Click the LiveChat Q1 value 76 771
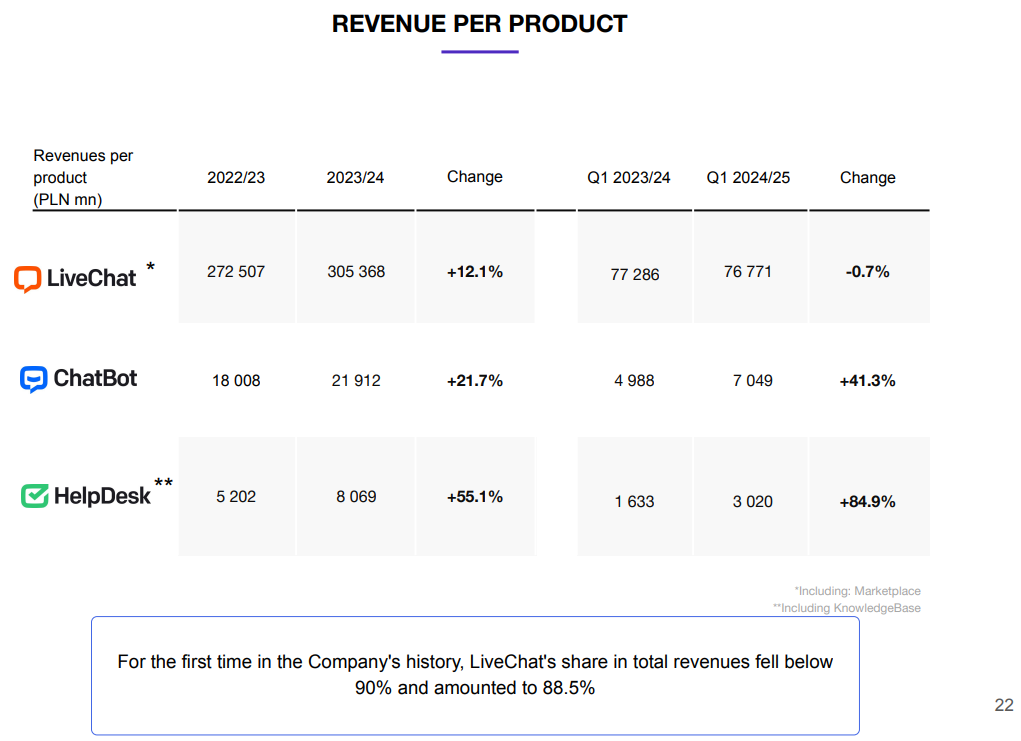This screenshot has height=741, width=1021. click(748, 272)
